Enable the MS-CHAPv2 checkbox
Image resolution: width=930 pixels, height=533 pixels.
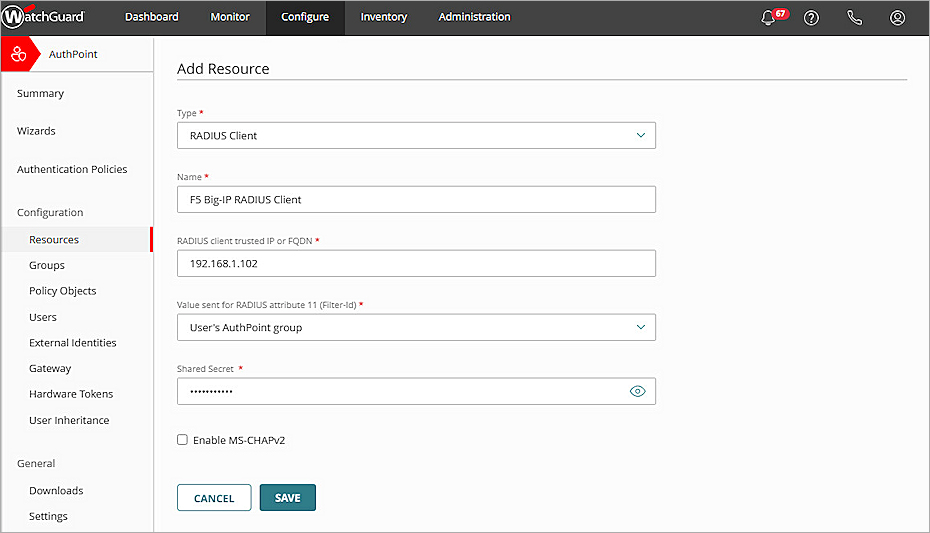coord(182,440)
